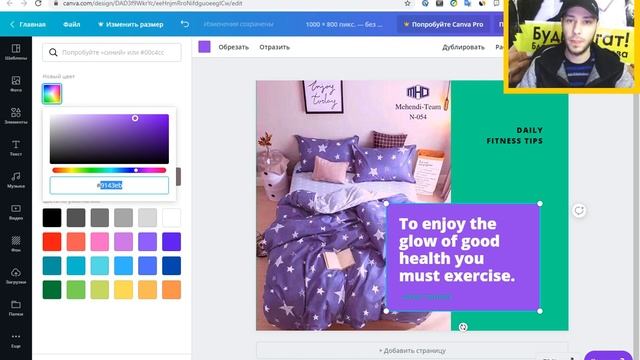Open the Music sidebar panel
The width and height of the screenshot is (640, 360).
point(16,180)
